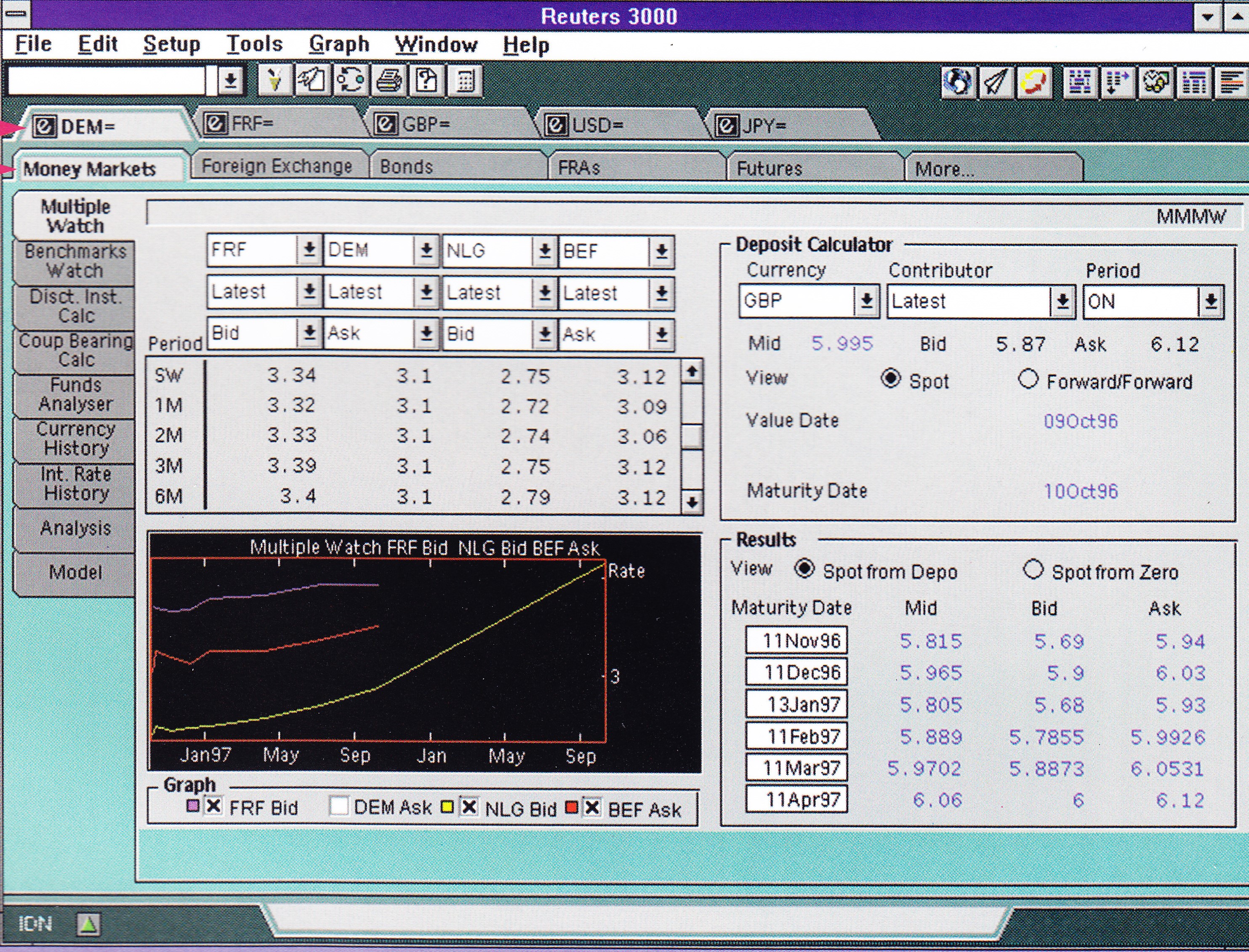Click the toolbar command input field

[107, 80]
